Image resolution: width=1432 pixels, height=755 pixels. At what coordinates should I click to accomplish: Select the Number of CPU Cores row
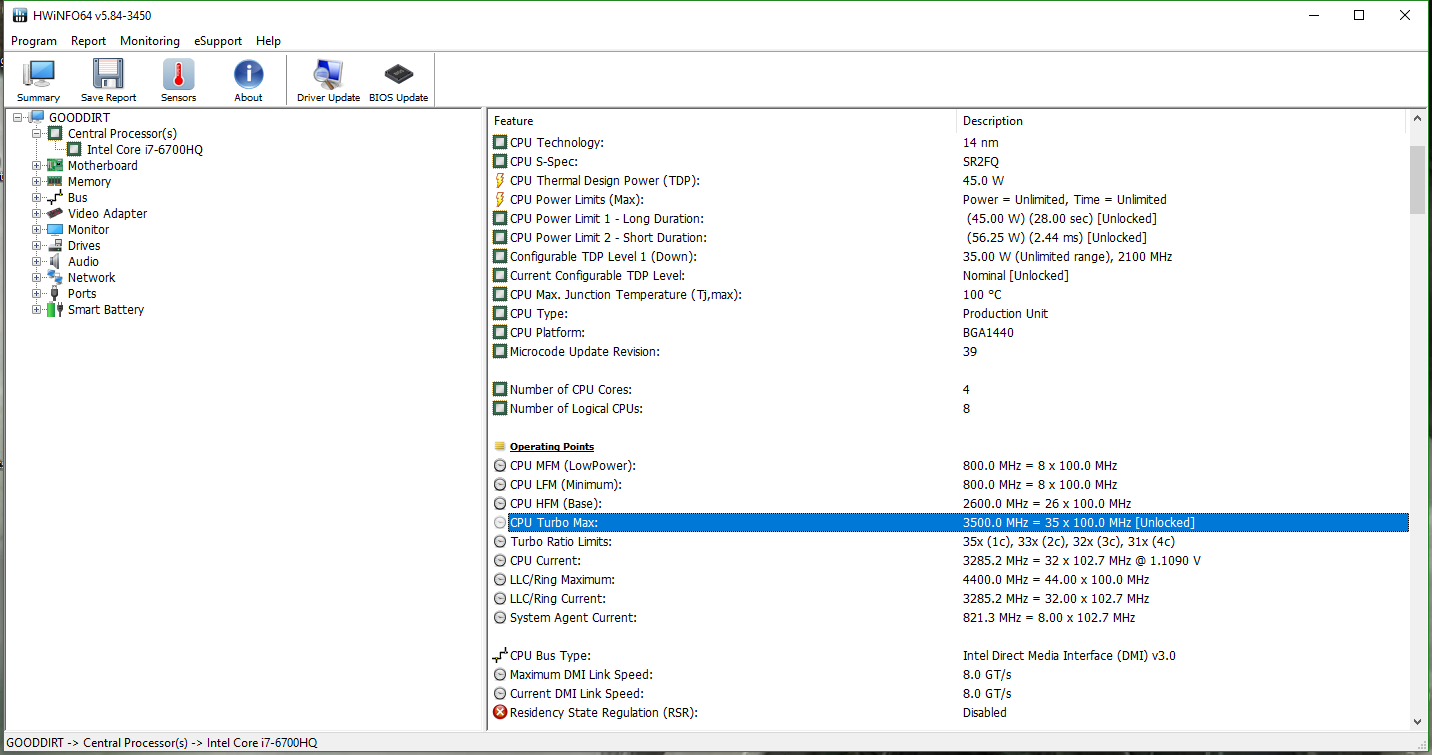pos(948,390)
